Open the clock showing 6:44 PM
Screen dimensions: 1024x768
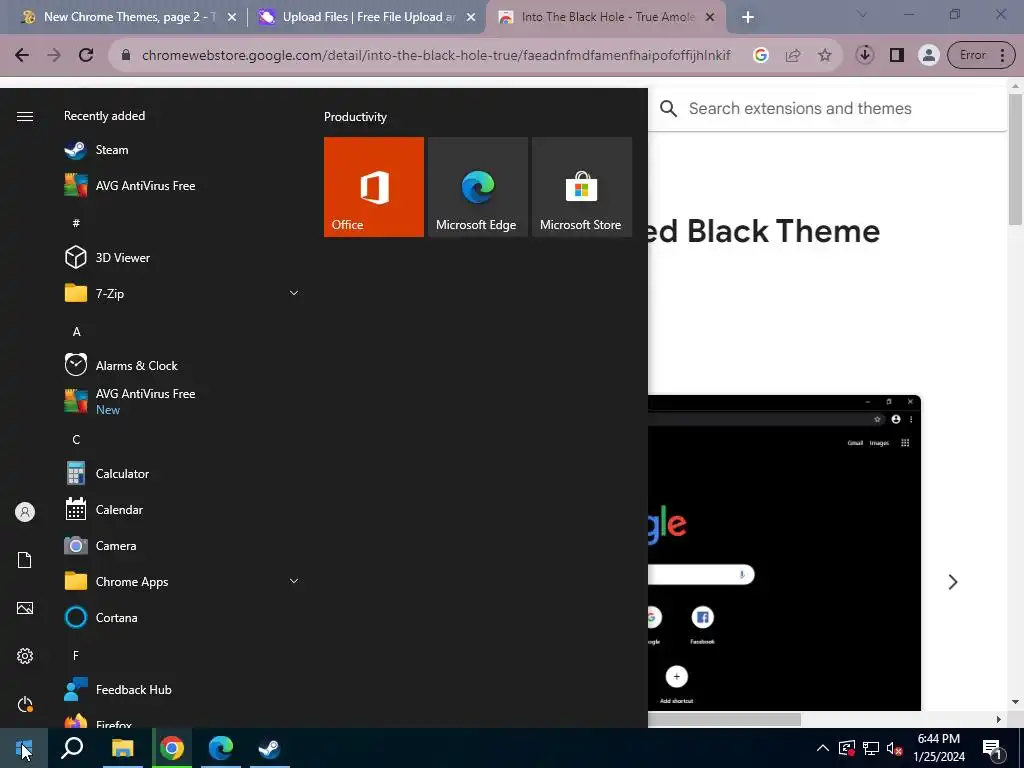939,748
